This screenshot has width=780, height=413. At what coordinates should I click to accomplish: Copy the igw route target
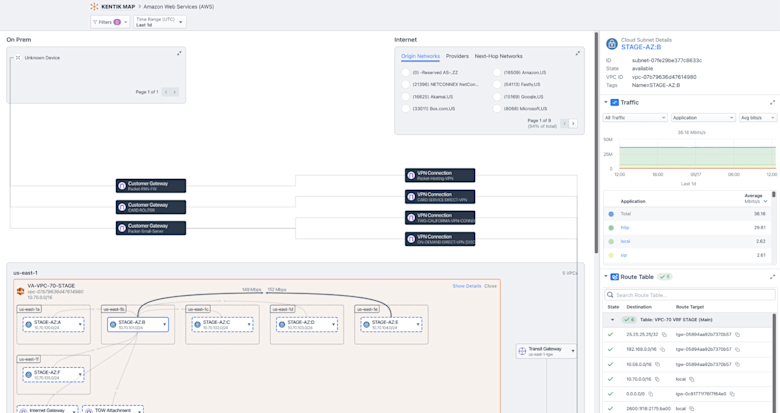pos(732,394)
